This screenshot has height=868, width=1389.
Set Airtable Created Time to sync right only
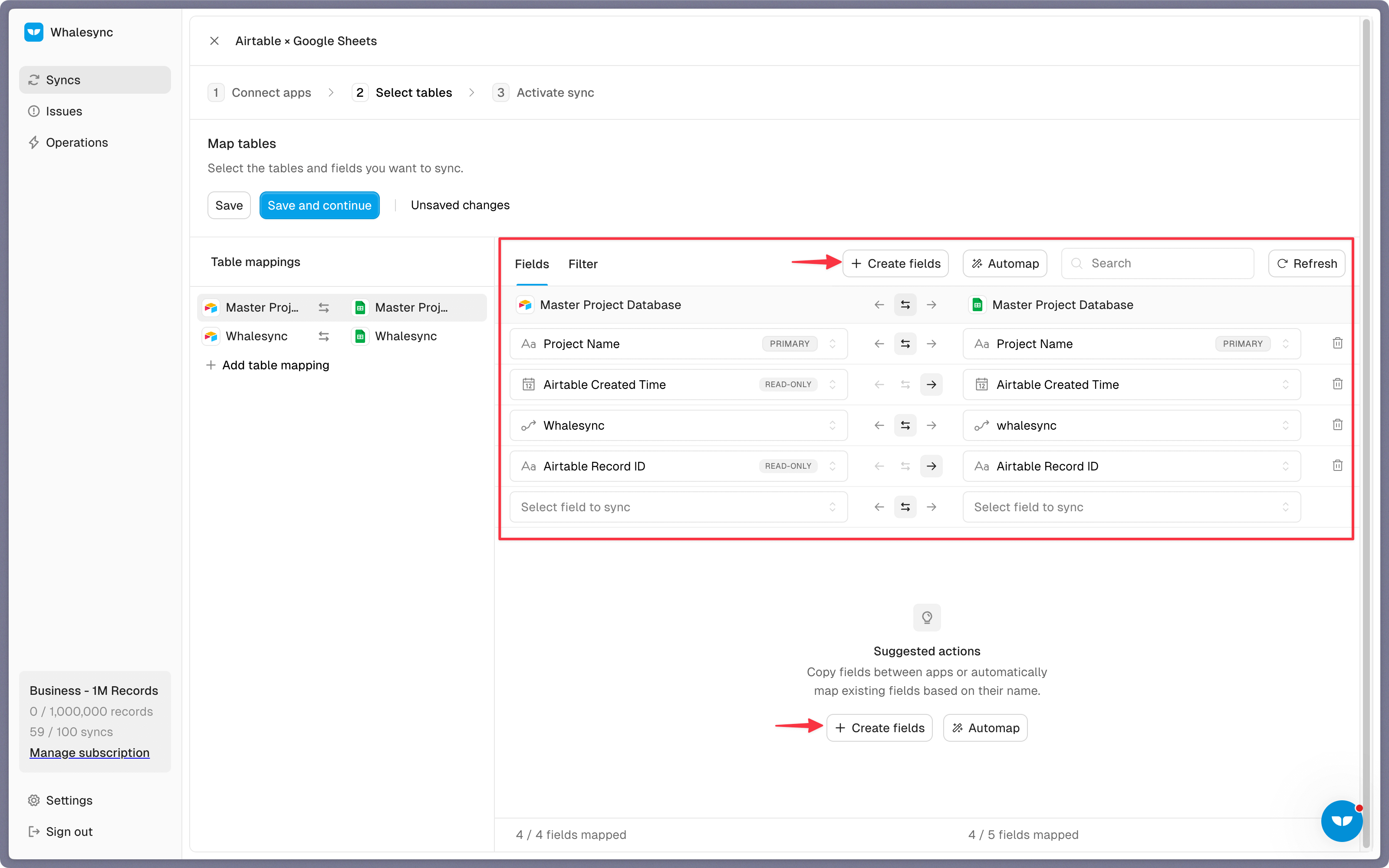(931, 385)
